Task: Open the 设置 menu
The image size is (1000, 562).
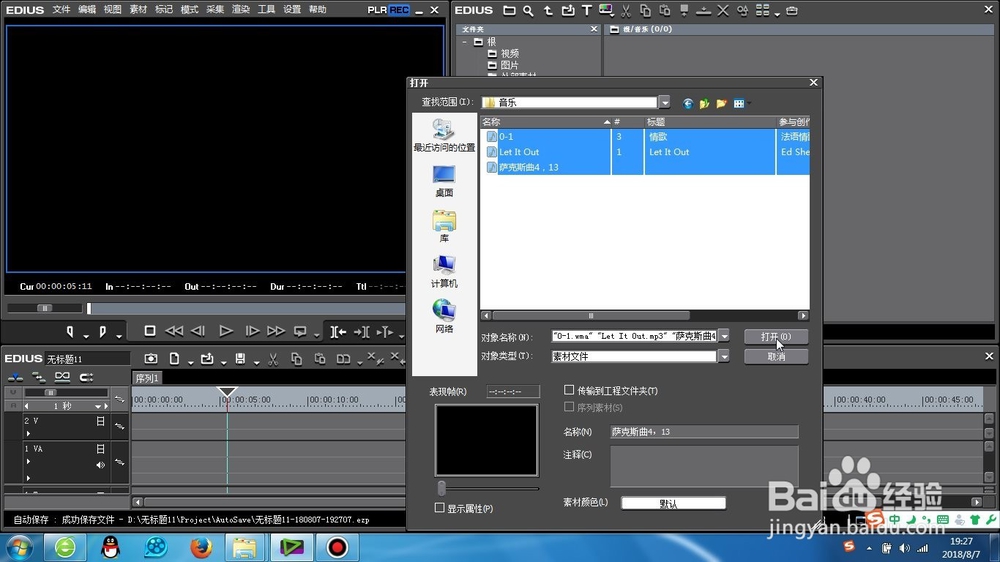Action: coord(291,10)
